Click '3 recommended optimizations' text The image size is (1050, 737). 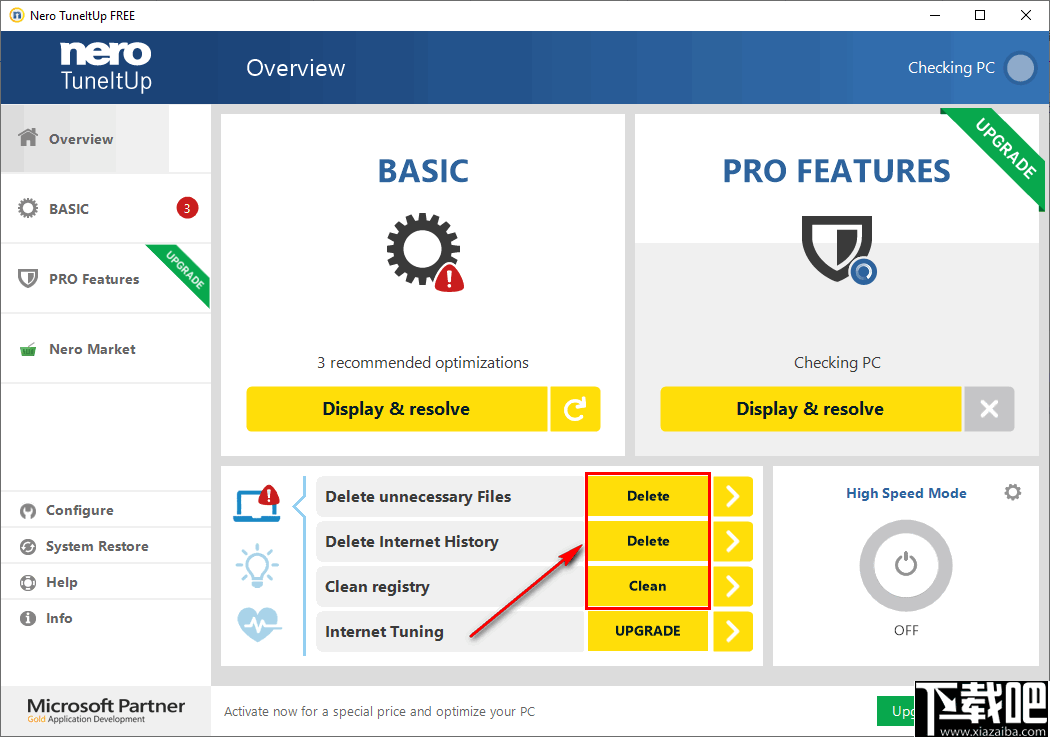tap(423, 363)
